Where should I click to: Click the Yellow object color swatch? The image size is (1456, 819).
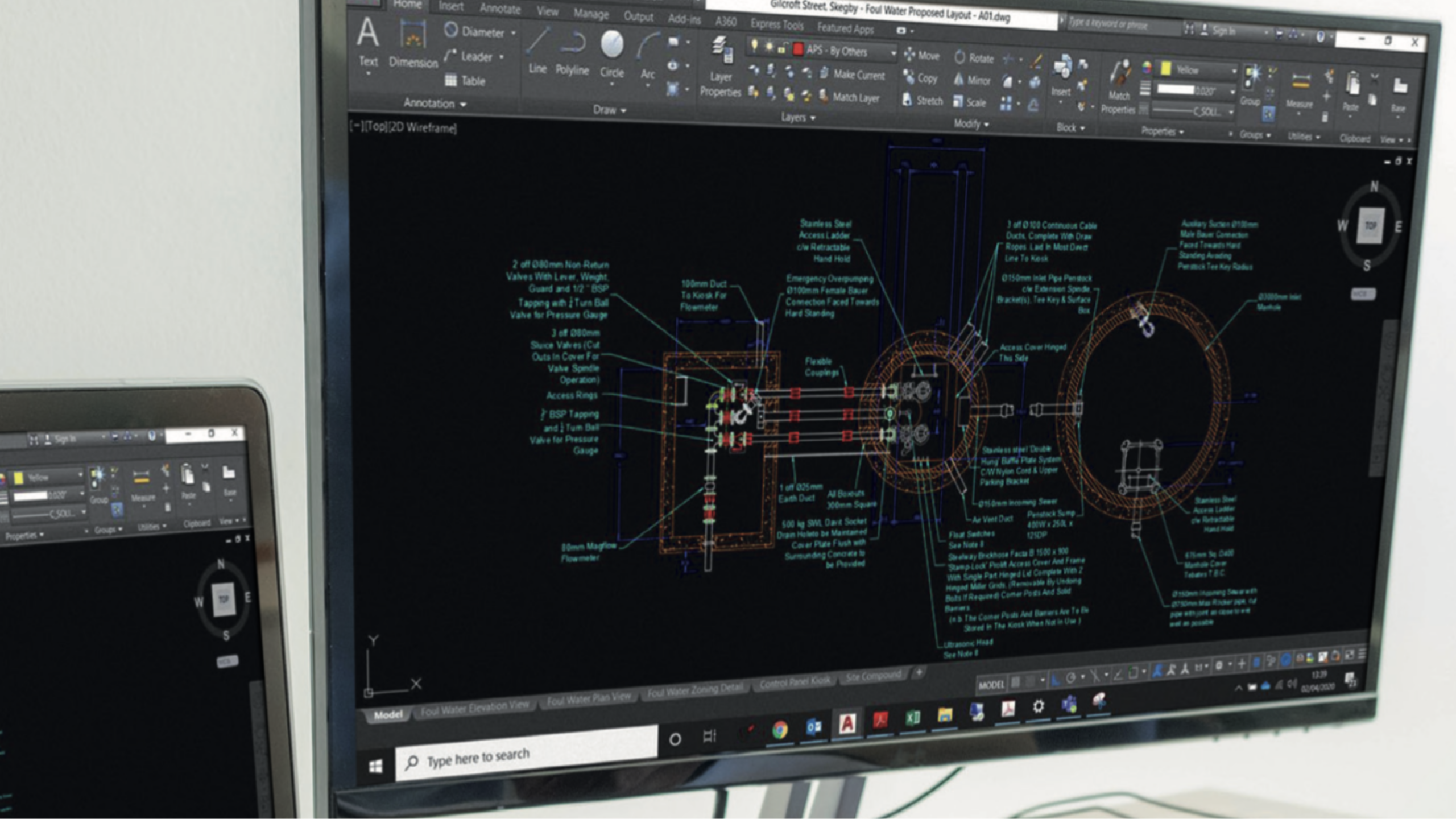[1166, 69]
